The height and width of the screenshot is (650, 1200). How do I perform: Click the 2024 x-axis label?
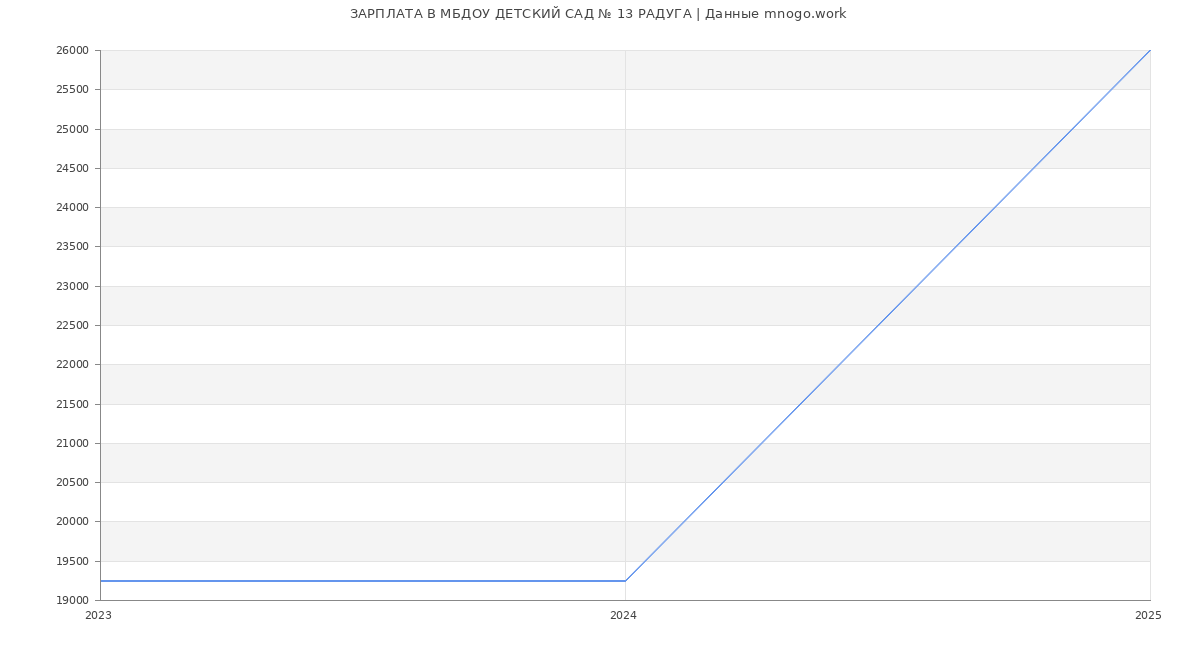coord(623,616)
